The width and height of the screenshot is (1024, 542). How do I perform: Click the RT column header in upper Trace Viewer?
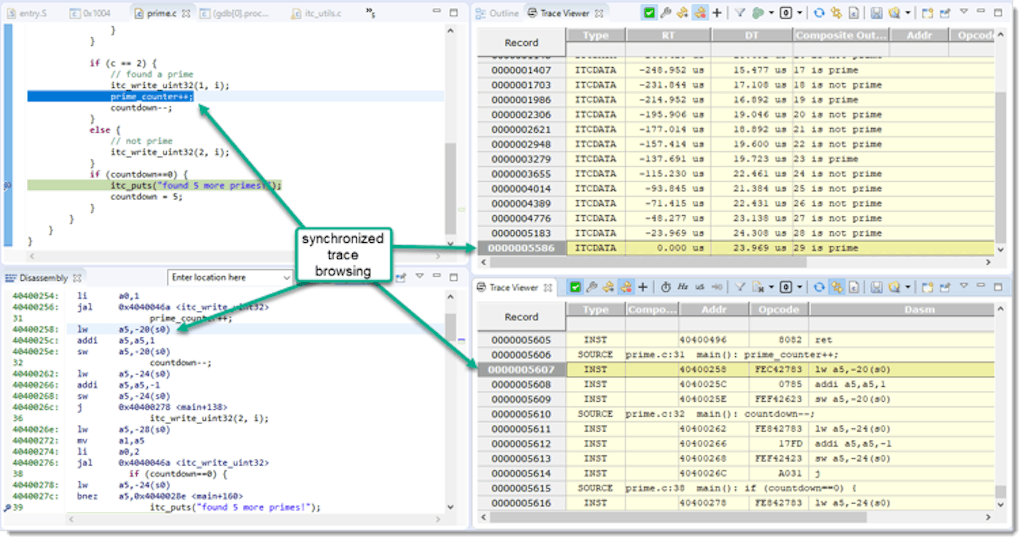click(668, 35)
